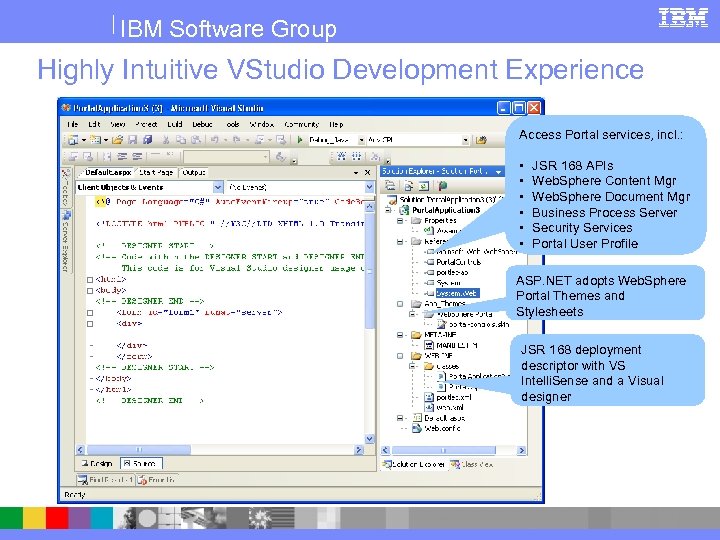Click the New Project toolbar icon
This screenshot has height=540, width=720.
pos(73,140)
